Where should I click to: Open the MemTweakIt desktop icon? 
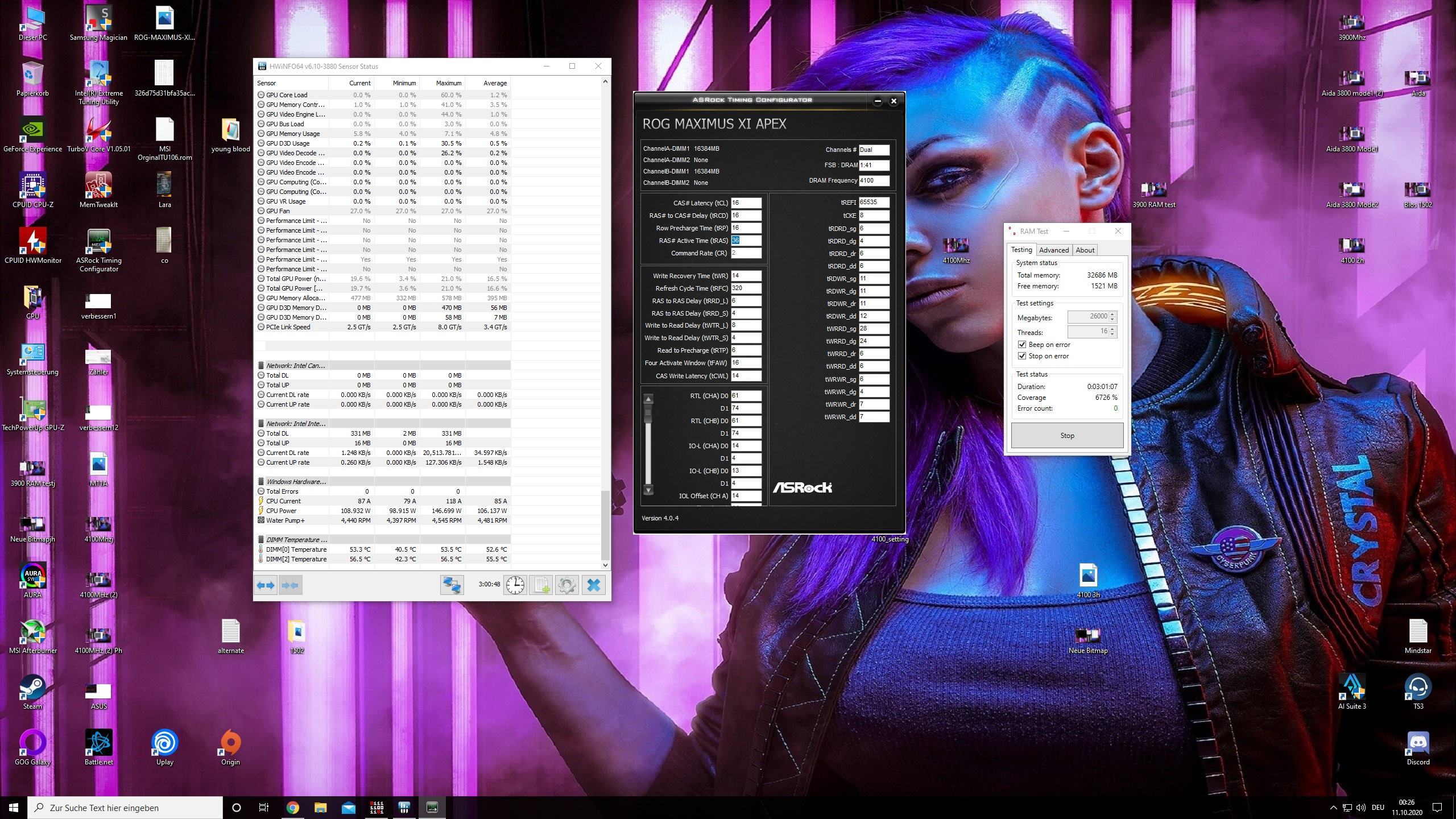coord(99,191)
